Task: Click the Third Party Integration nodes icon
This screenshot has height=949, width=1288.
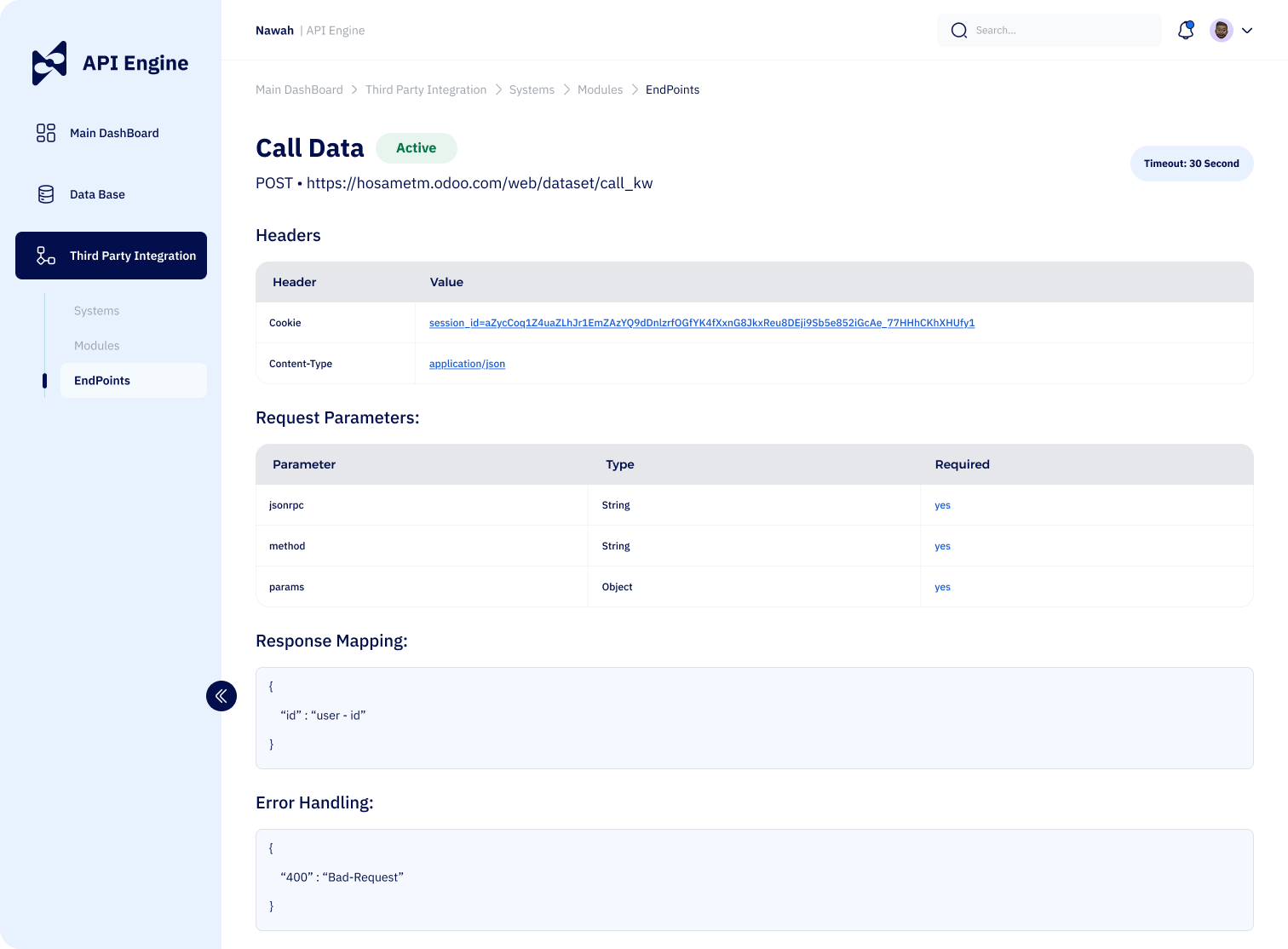Action: (x=46, y=256)
